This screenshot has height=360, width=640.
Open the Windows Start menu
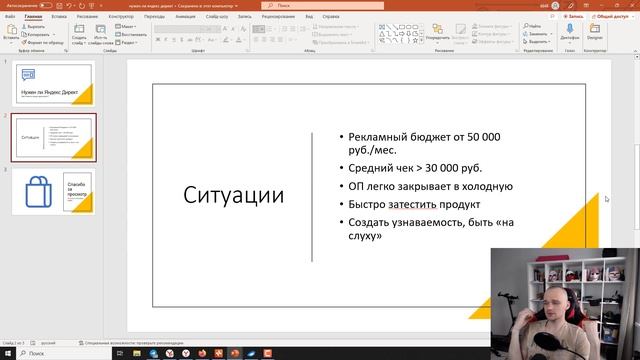(7, 353)
